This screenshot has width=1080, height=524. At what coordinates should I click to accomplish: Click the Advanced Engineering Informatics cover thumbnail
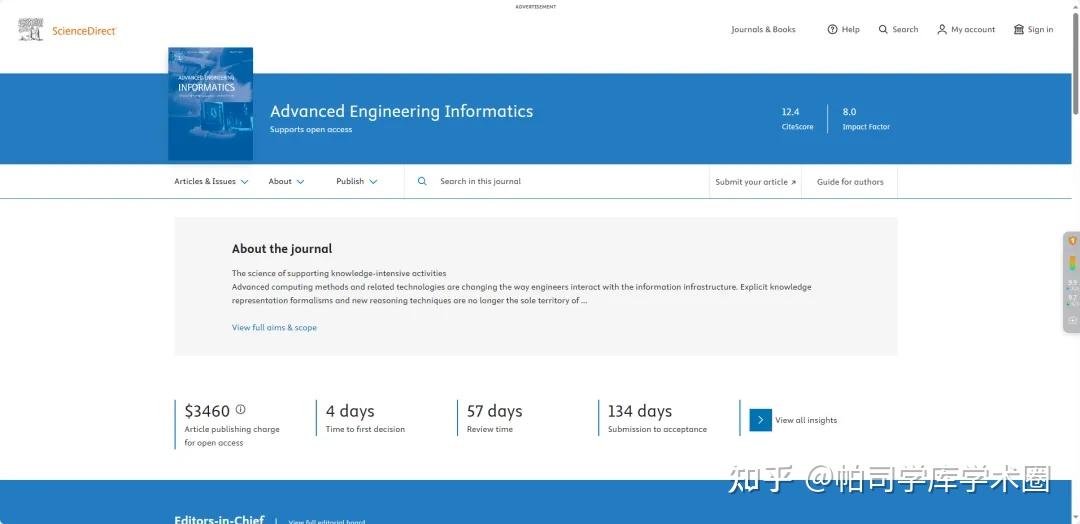[211, 104]
